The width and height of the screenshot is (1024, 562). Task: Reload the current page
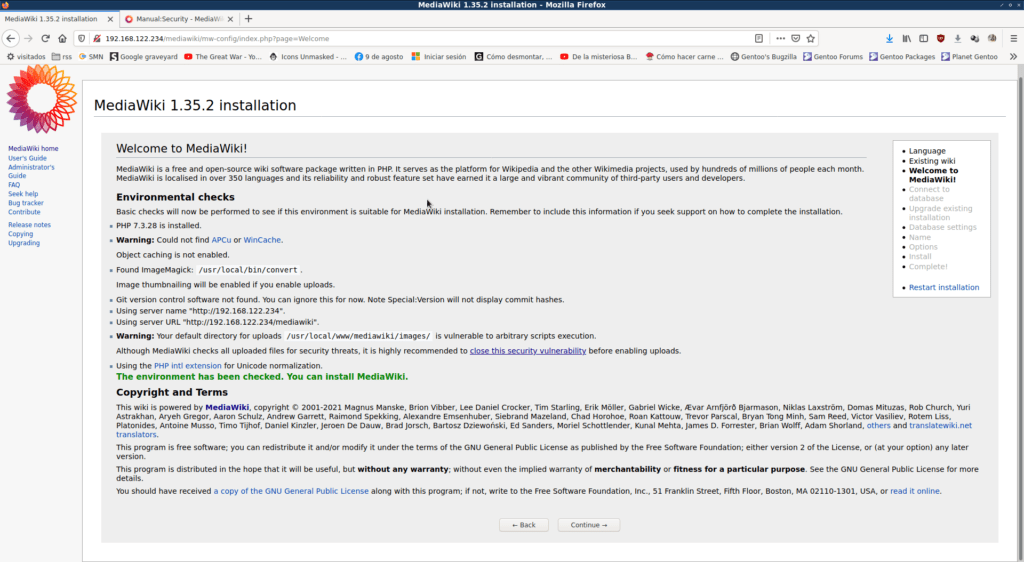tap(46, 39)
